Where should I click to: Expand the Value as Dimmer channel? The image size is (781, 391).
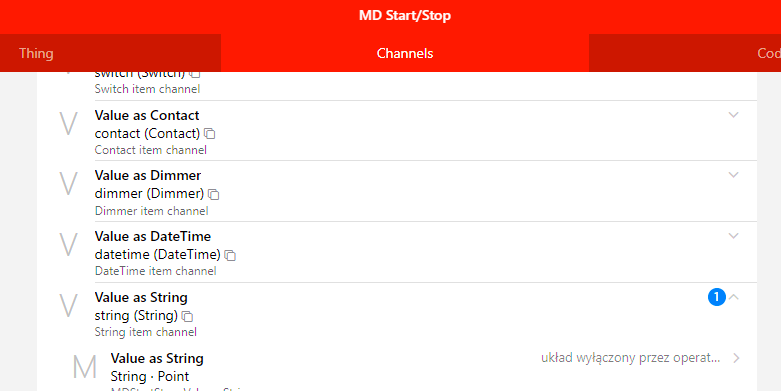tap(733, 175)
